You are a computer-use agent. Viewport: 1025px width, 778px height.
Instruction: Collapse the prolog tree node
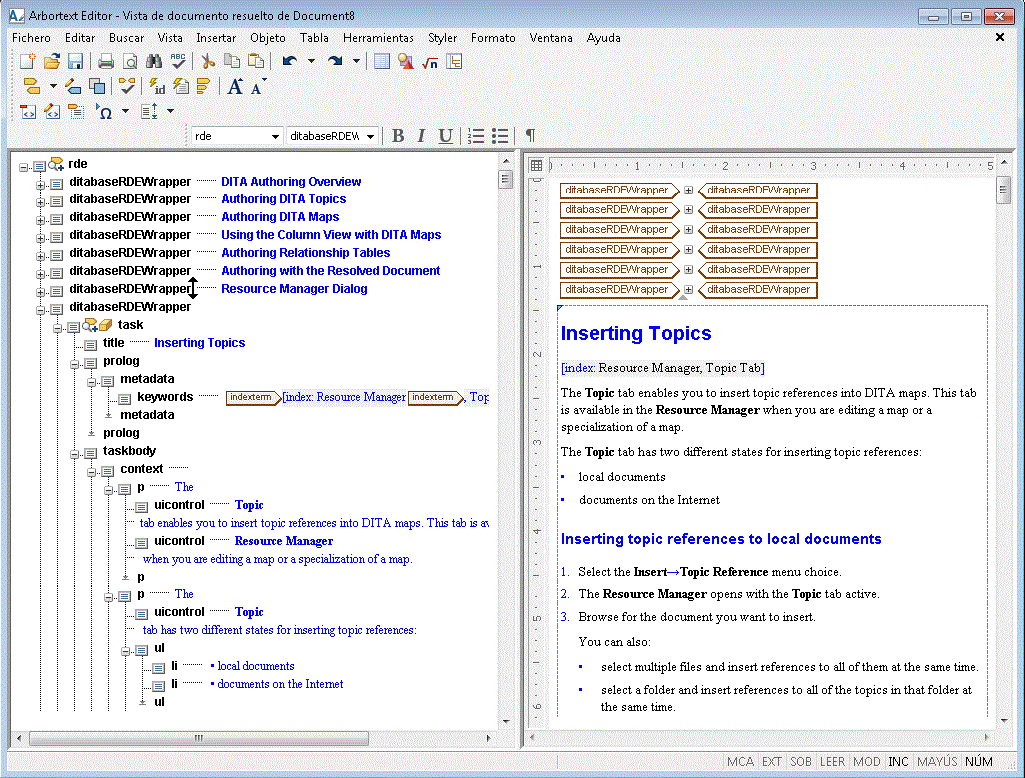pyautogui.click(x=75, y=364)
